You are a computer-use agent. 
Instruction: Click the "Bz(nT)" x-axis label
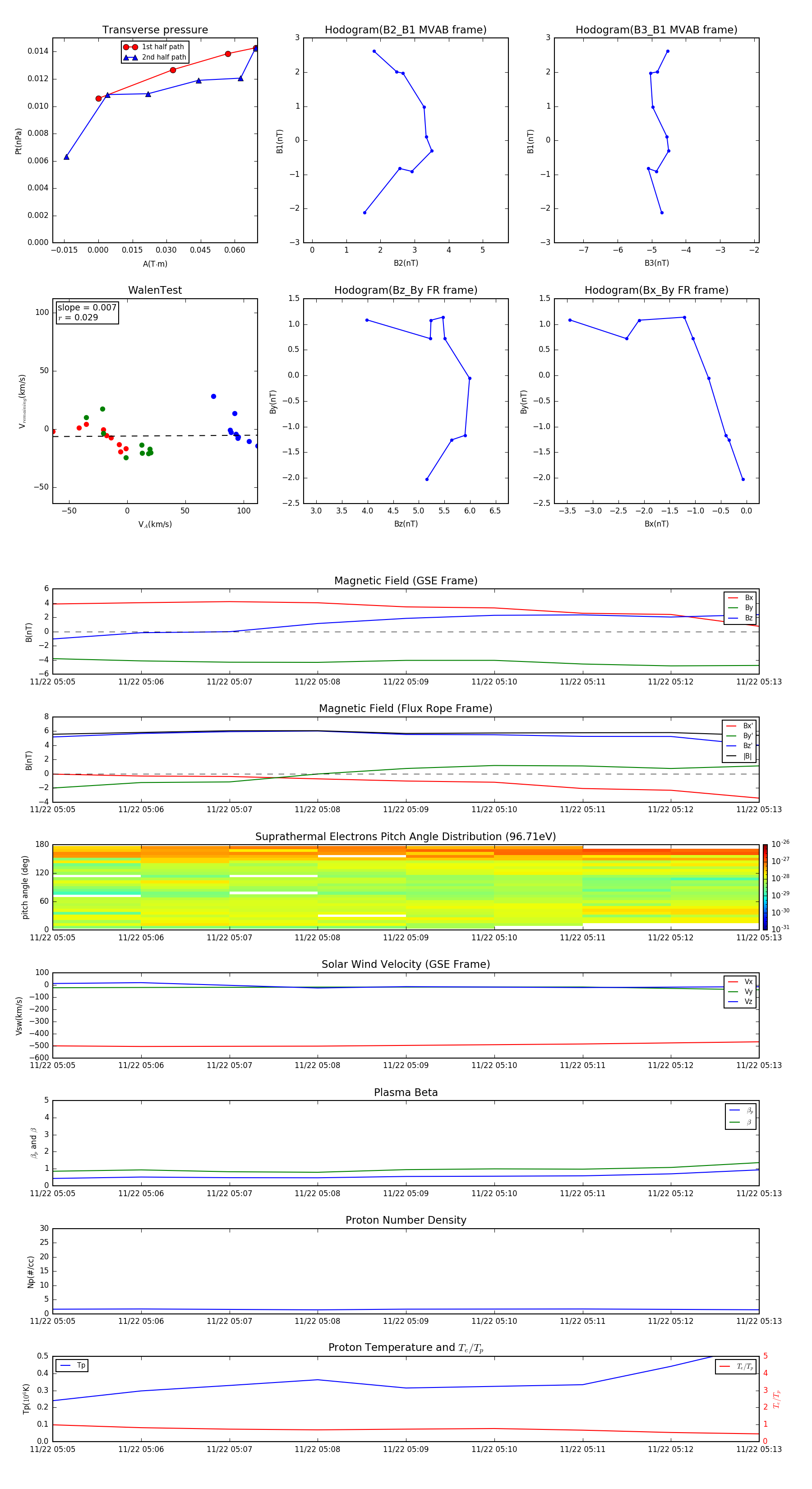point(406,524)
